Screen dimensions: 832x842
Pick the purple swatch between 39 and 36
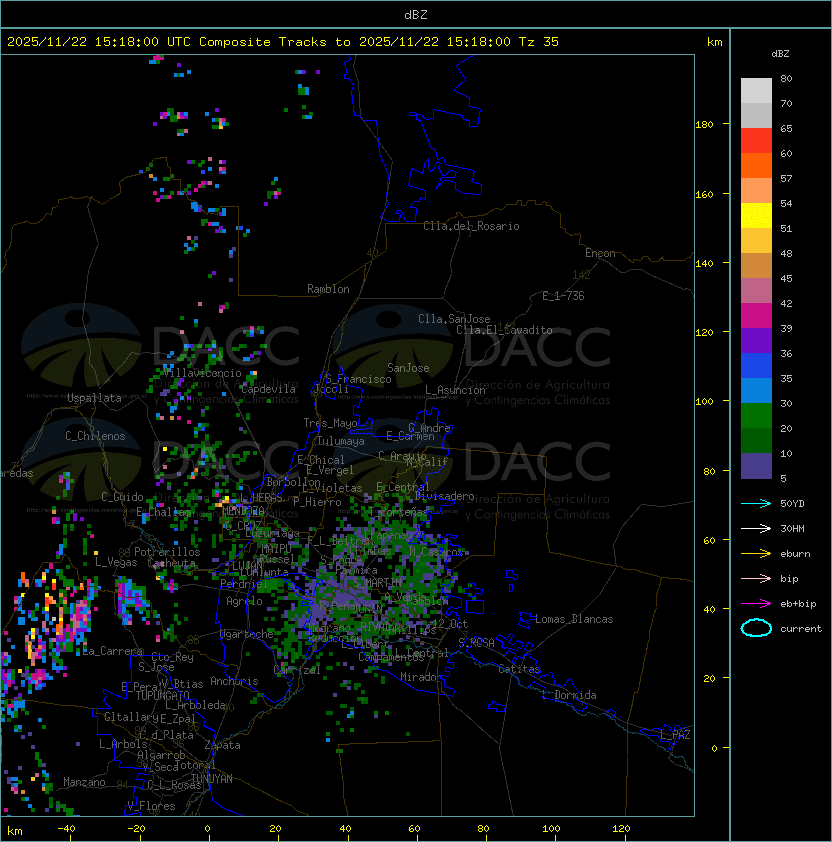[x=756, y=340]
